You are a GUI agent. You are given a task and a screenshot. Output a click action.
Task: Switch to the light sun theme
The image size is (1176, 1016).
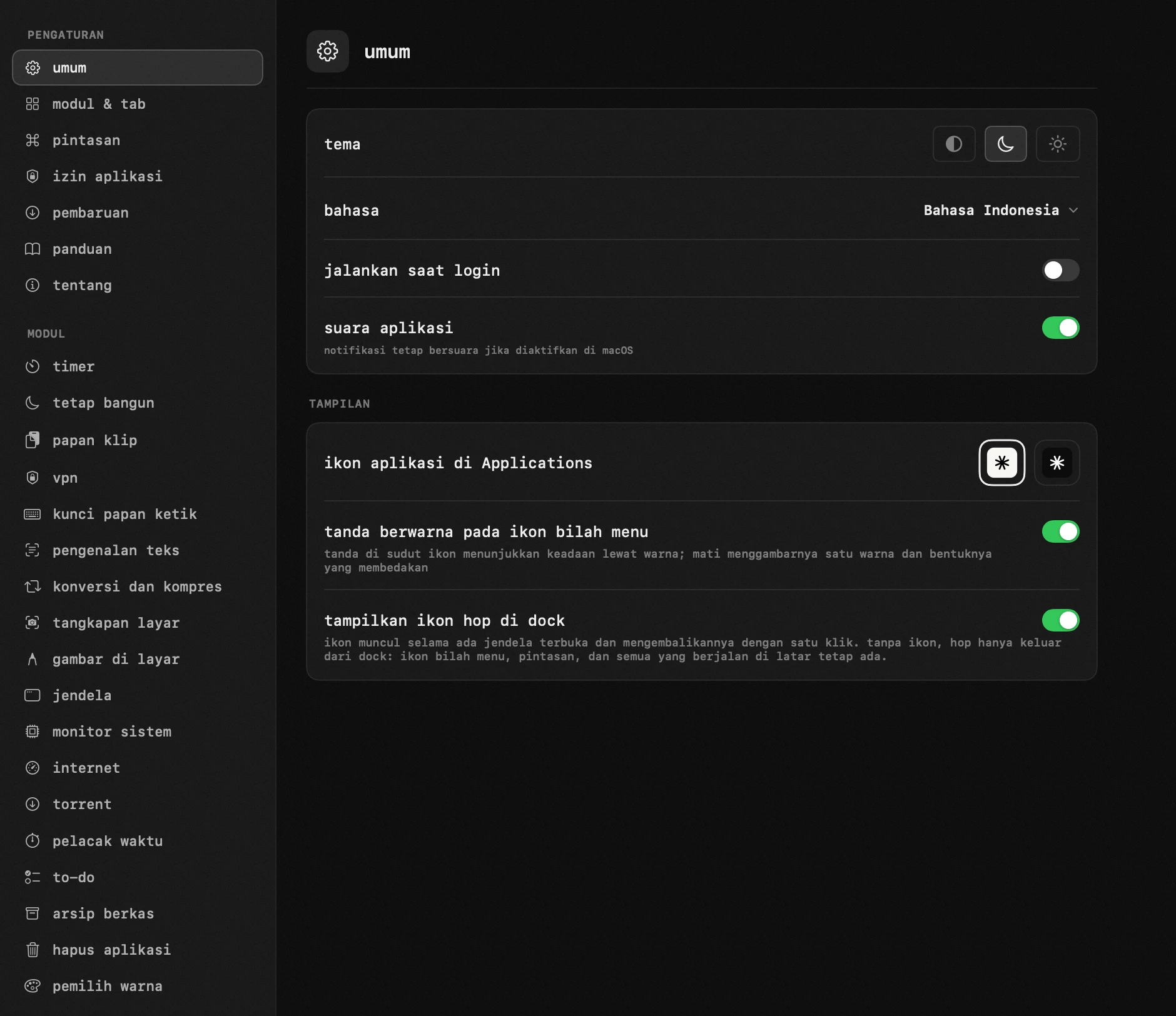[x=1058, y=144]
